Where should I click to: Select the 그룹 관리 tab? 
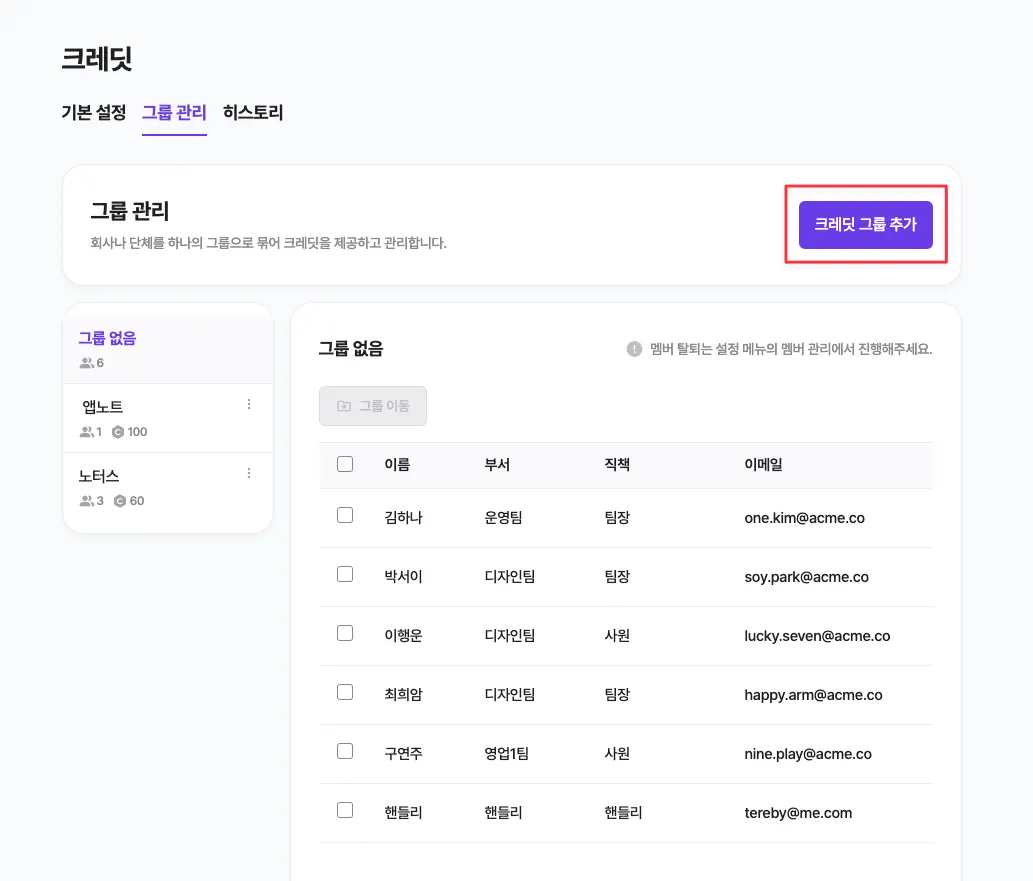[174, 113]
